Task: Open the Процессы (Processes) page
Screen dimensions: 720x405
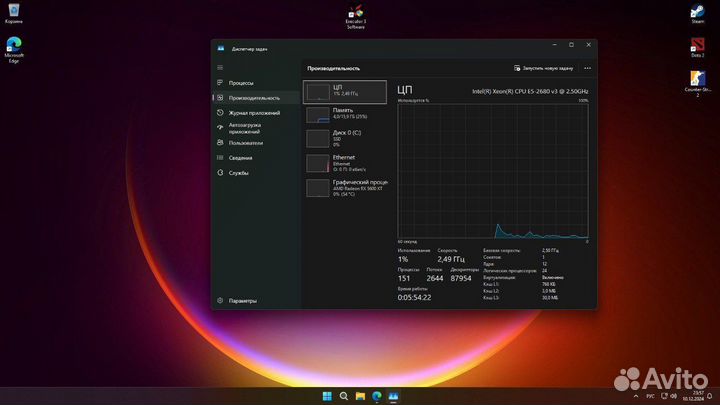Action: (241, 83)
